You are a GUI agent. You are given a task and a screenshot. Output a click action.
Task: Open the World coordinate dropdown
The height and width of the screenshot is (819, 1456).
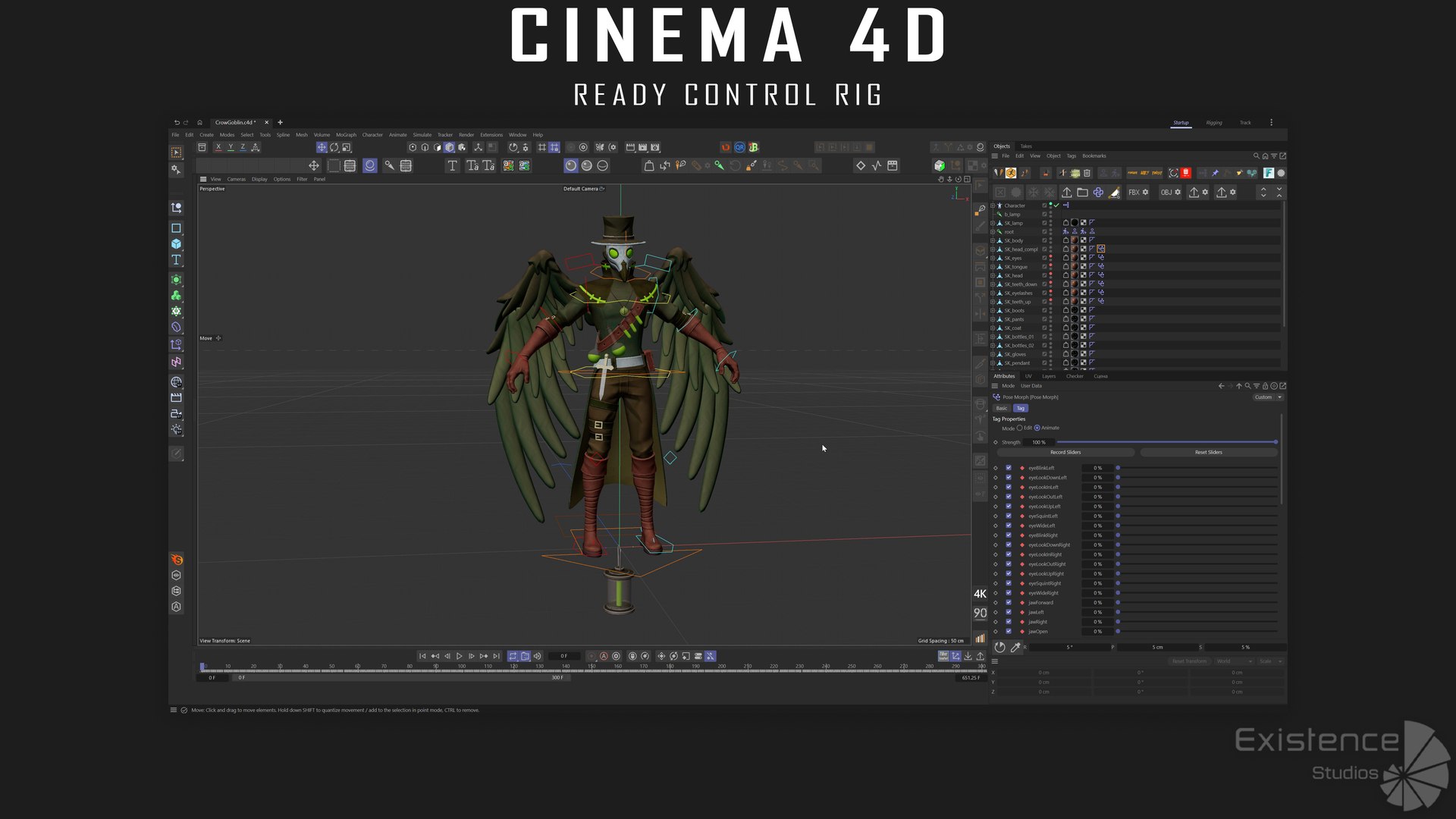point(1234,661)
